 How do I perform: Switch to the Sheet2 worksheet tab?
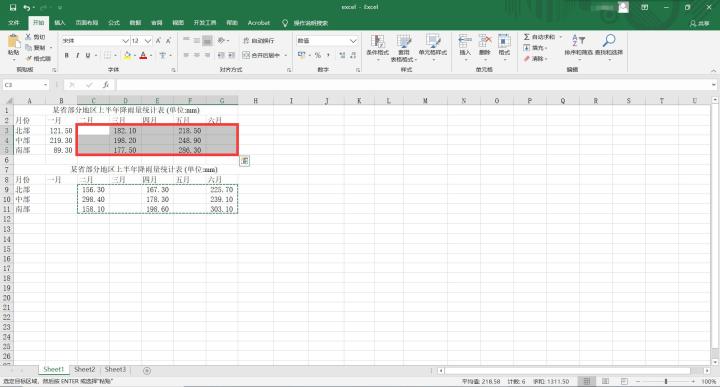[x=84, y=370]
